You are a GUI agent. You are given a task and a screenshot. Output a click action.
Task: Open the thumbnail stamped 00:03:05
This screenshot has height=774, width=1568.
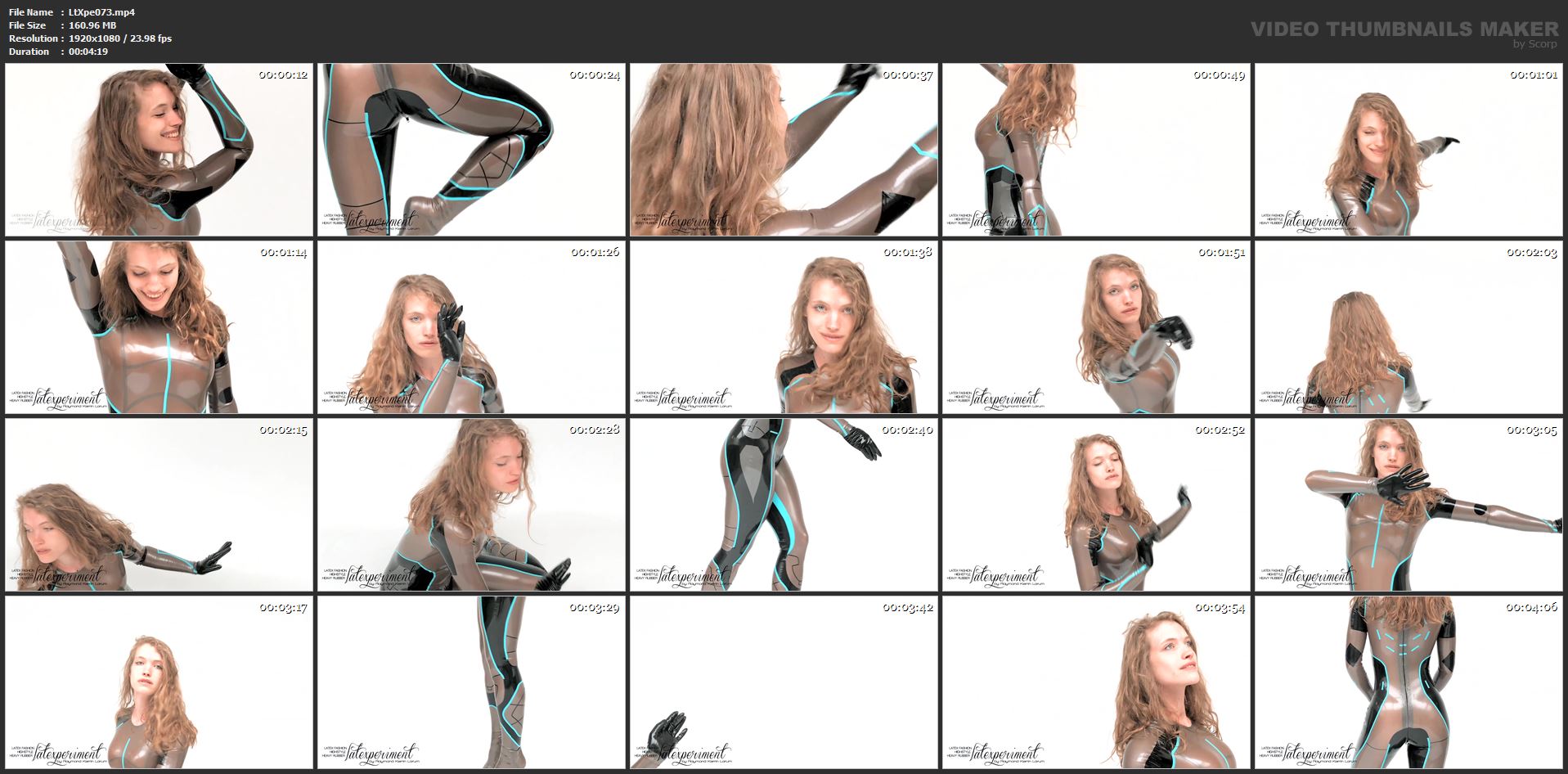[x=1409, y=505]
